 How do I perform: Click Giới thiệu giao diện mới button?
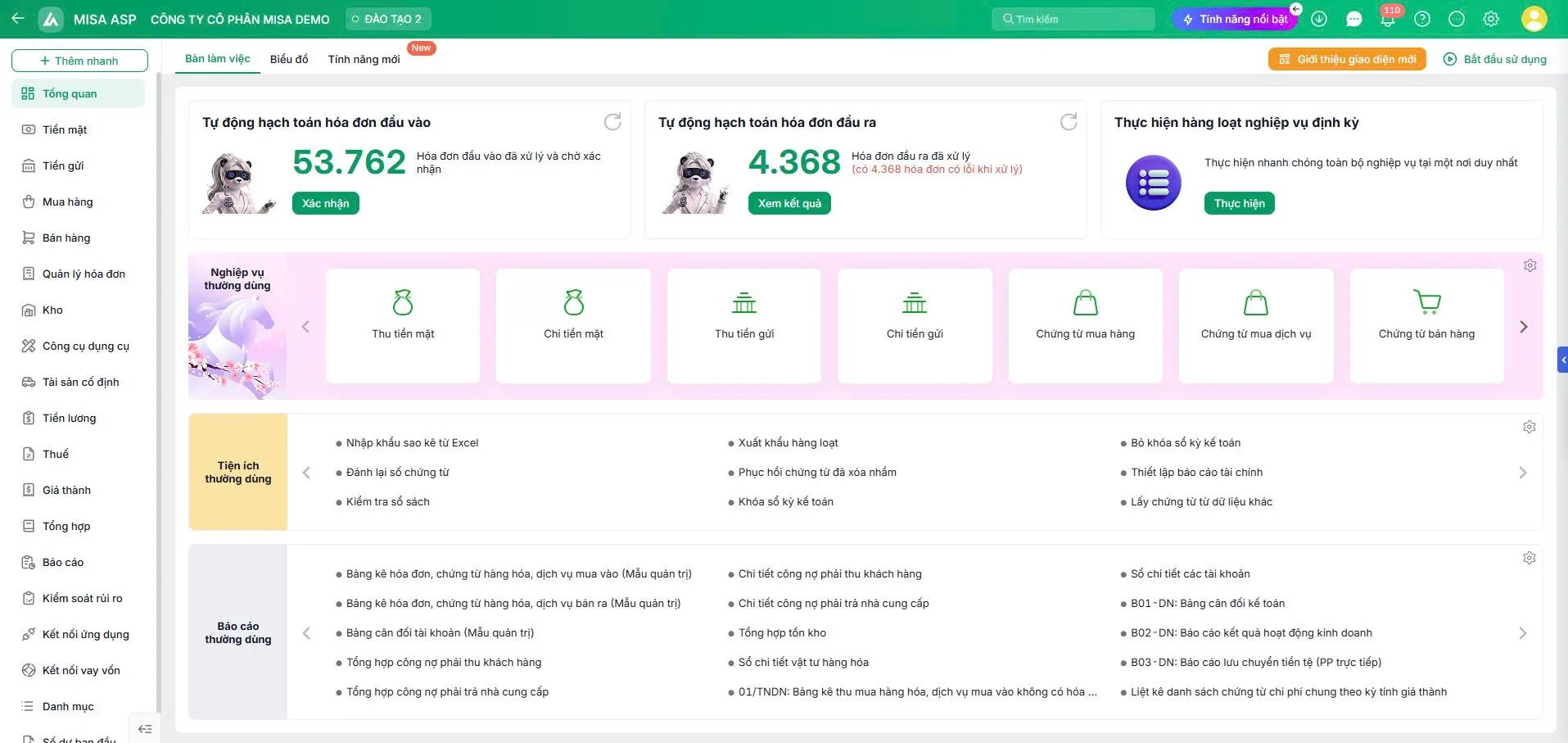click(x=1347, y=59)
